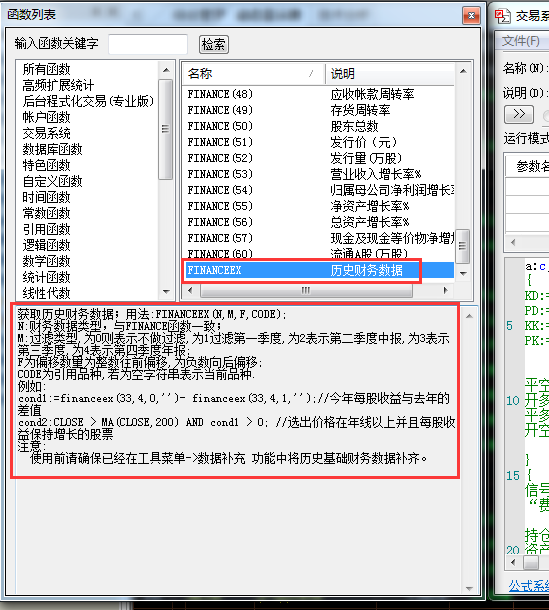Select 自定义函数 category
This screenshot has width=549, height=610.
(52, 181)
